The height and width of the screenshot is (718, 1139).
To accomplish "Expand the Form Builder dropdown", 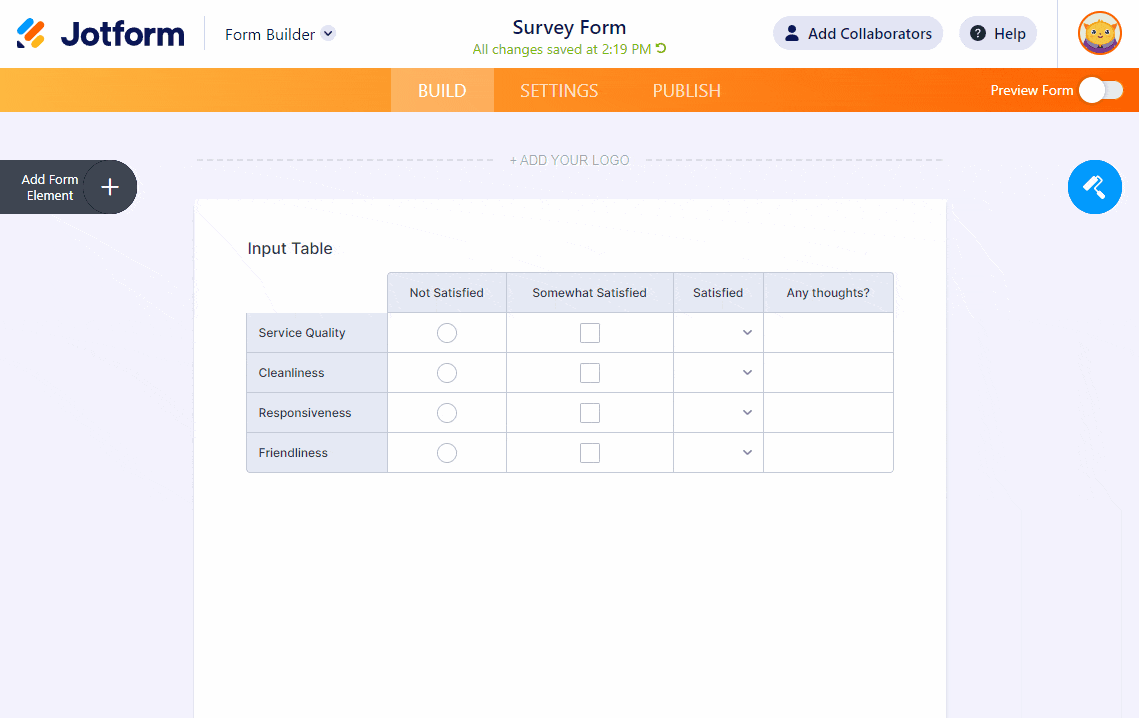I will click(x=328, y=34).
